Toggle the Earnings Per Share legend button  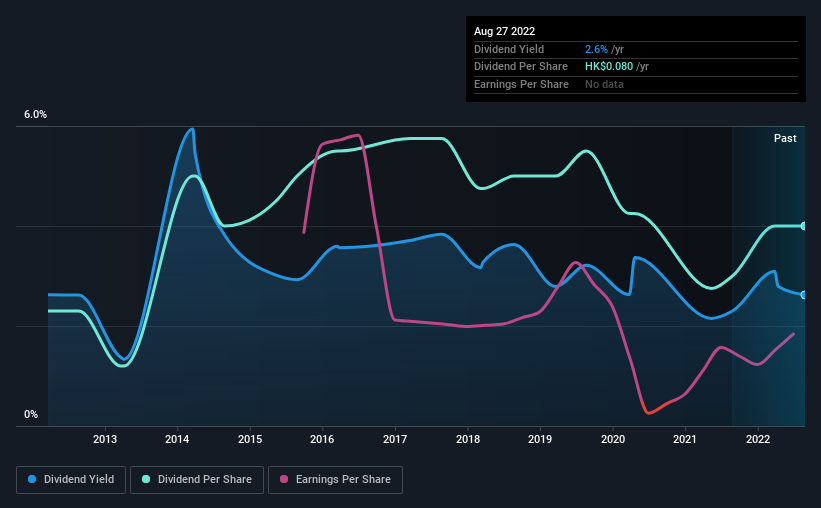[x=335, y=480]
